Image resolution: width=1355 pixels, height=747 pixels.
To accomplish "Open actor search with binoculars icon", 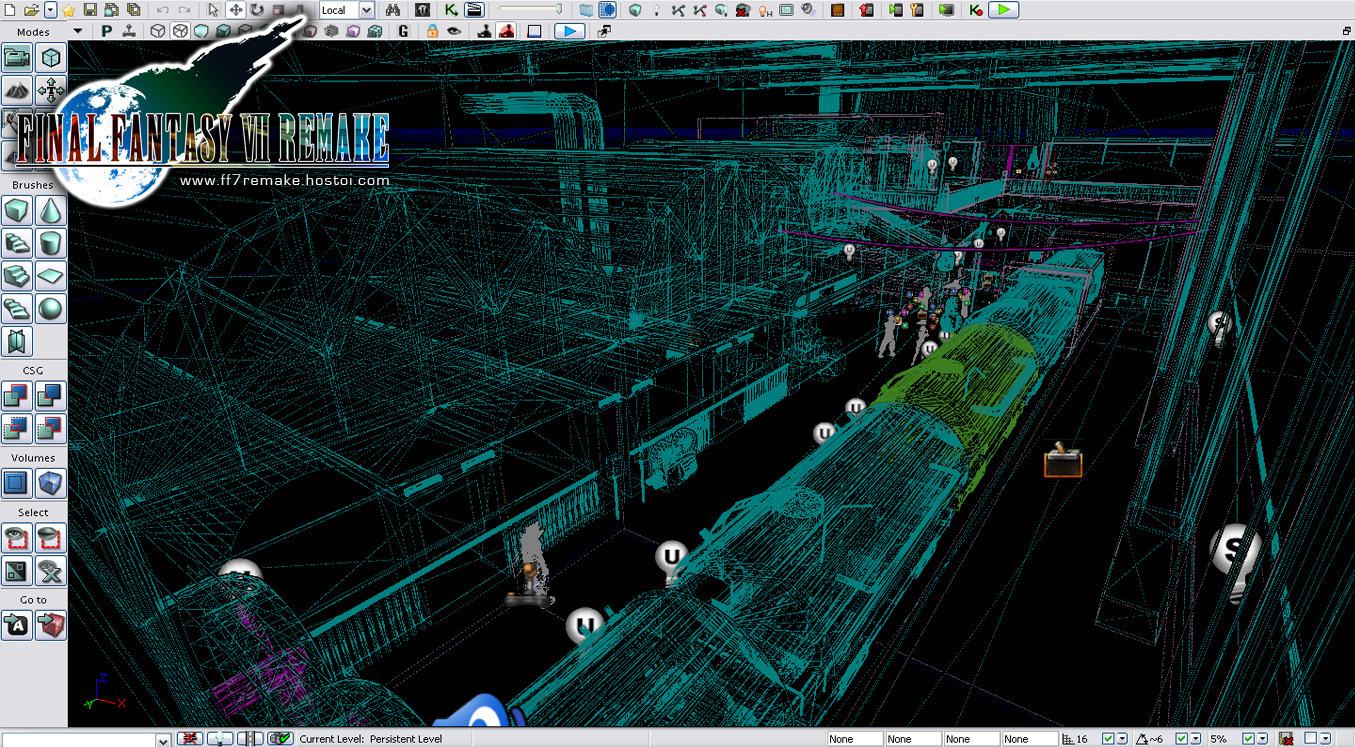I will point(392,10).
